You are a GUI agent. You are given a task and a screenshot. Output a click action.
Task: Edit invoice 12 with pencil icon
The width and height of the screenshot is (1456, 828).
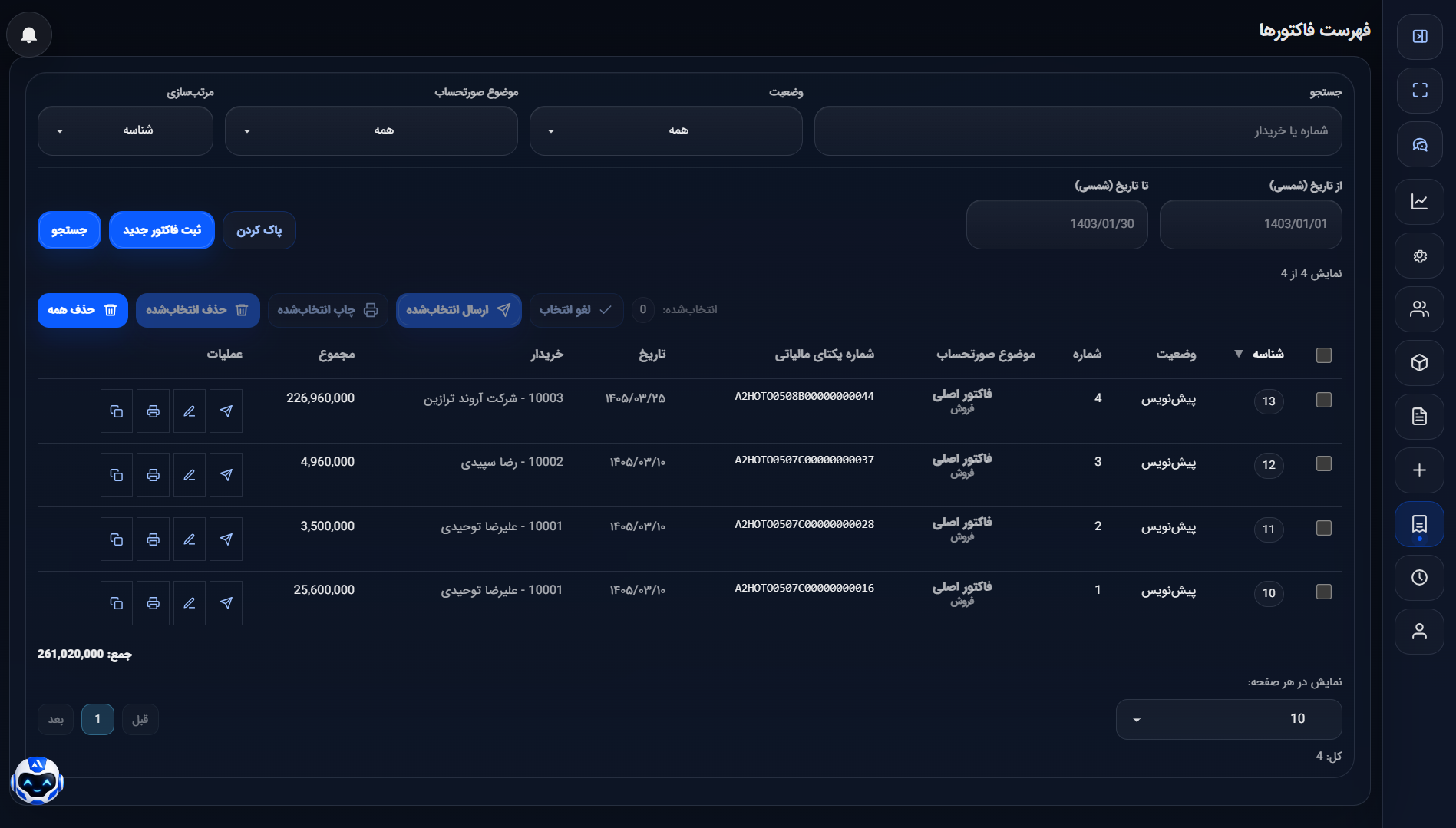tap(190, 475)
